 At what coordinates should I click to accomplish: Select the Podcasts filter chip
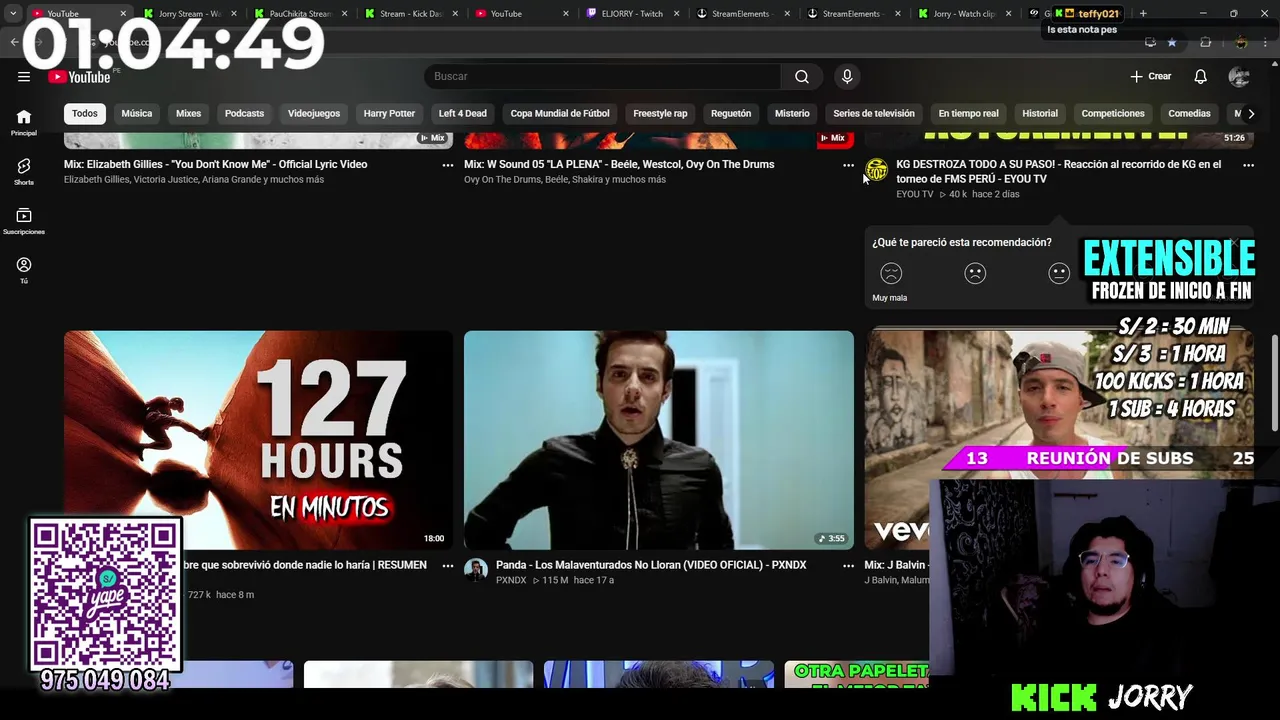244,113
